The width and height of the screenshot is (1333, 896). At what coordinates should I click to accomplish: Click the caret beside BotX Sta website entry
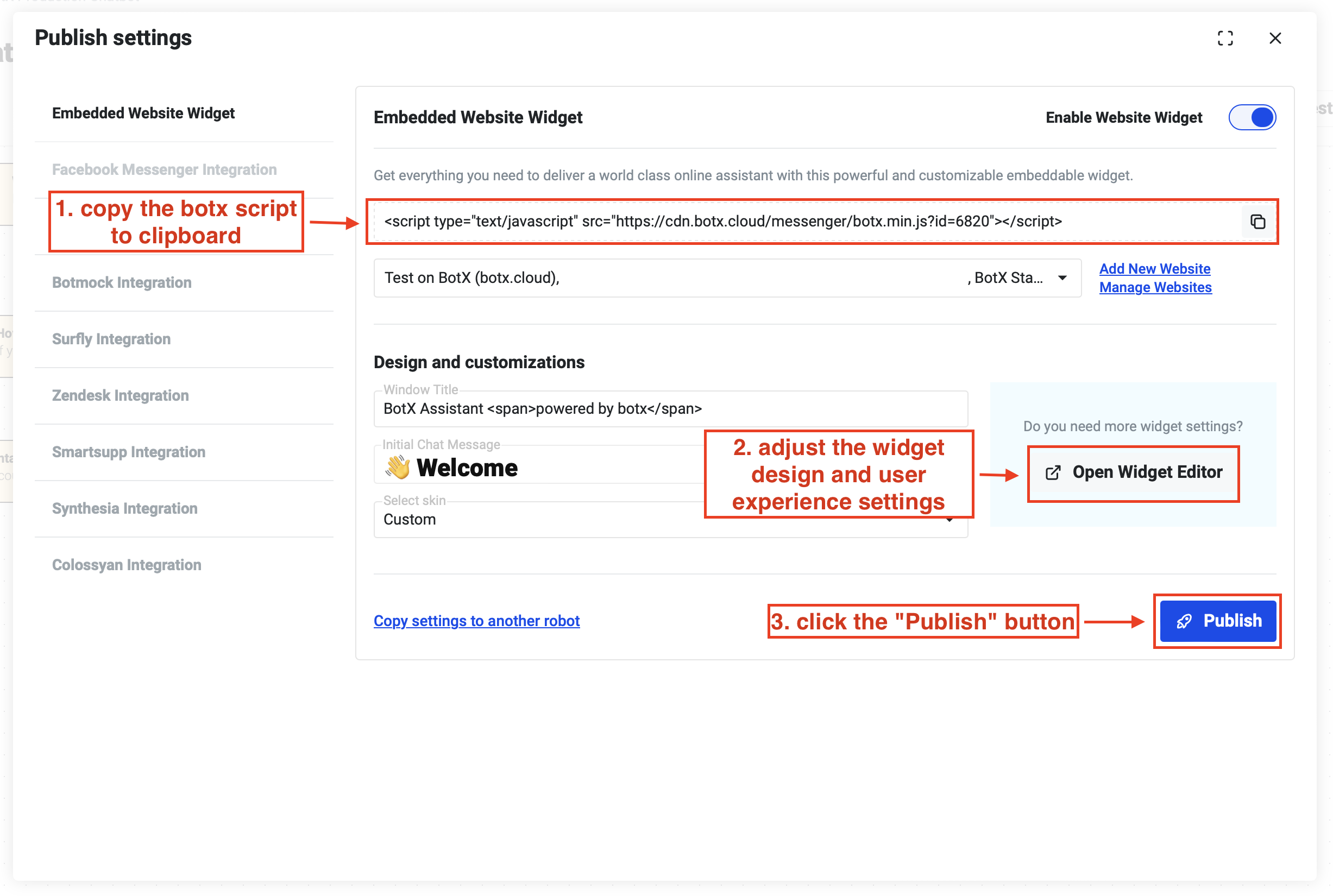tap(1062, 277)
